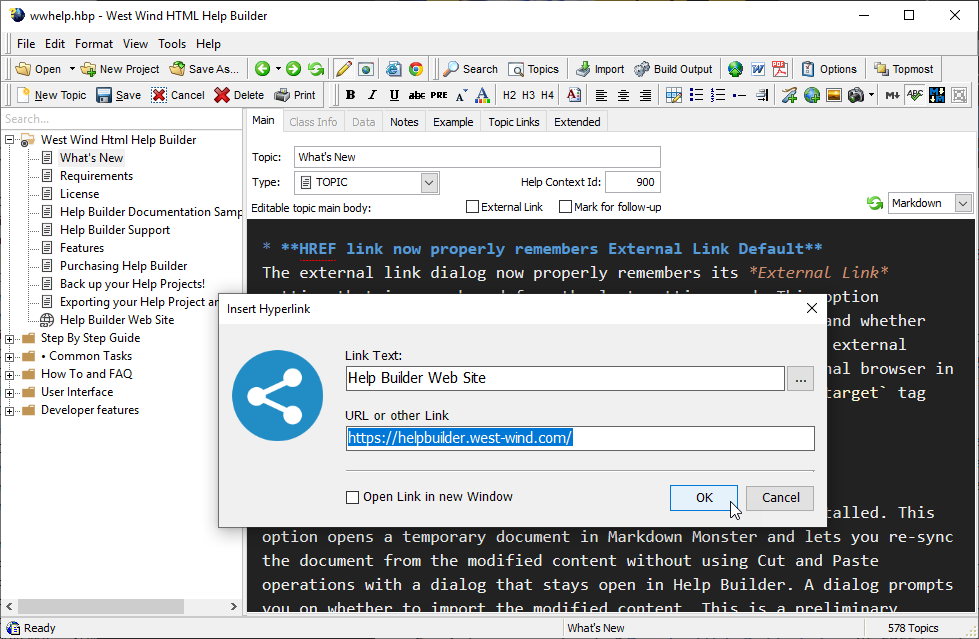Switch to the Extended tab
Screen dimensions: 979x639
(577, 122)
